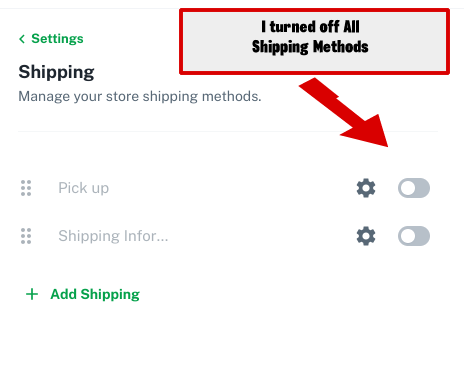Screen dimensions: 464x378
Task: Click the green plus icon
Action: (32, 294)
